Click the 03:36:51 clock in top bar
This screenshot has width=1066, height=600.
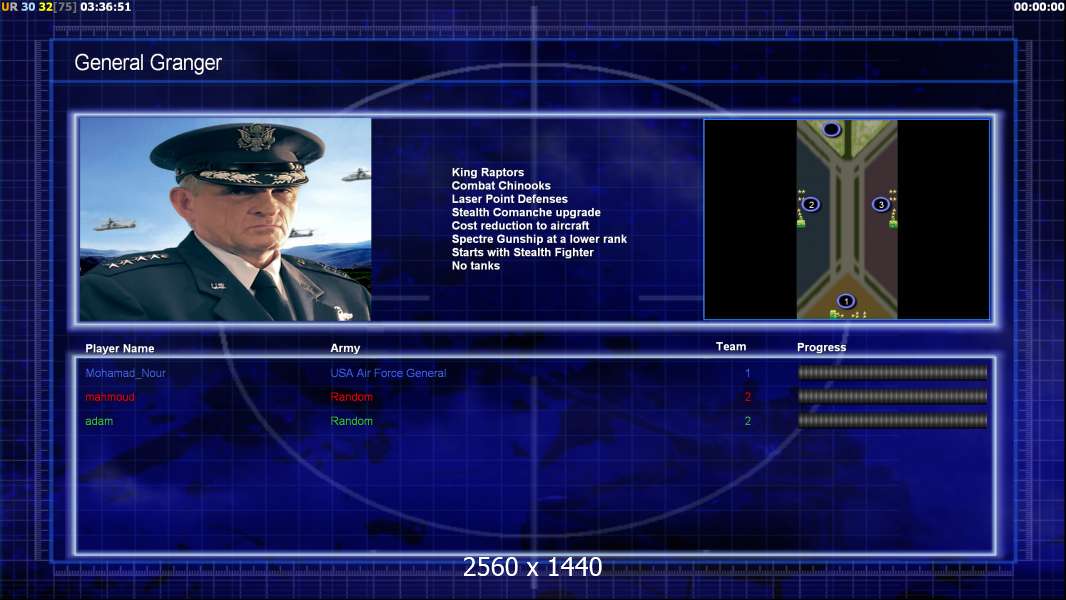click(x=105, y=7)
